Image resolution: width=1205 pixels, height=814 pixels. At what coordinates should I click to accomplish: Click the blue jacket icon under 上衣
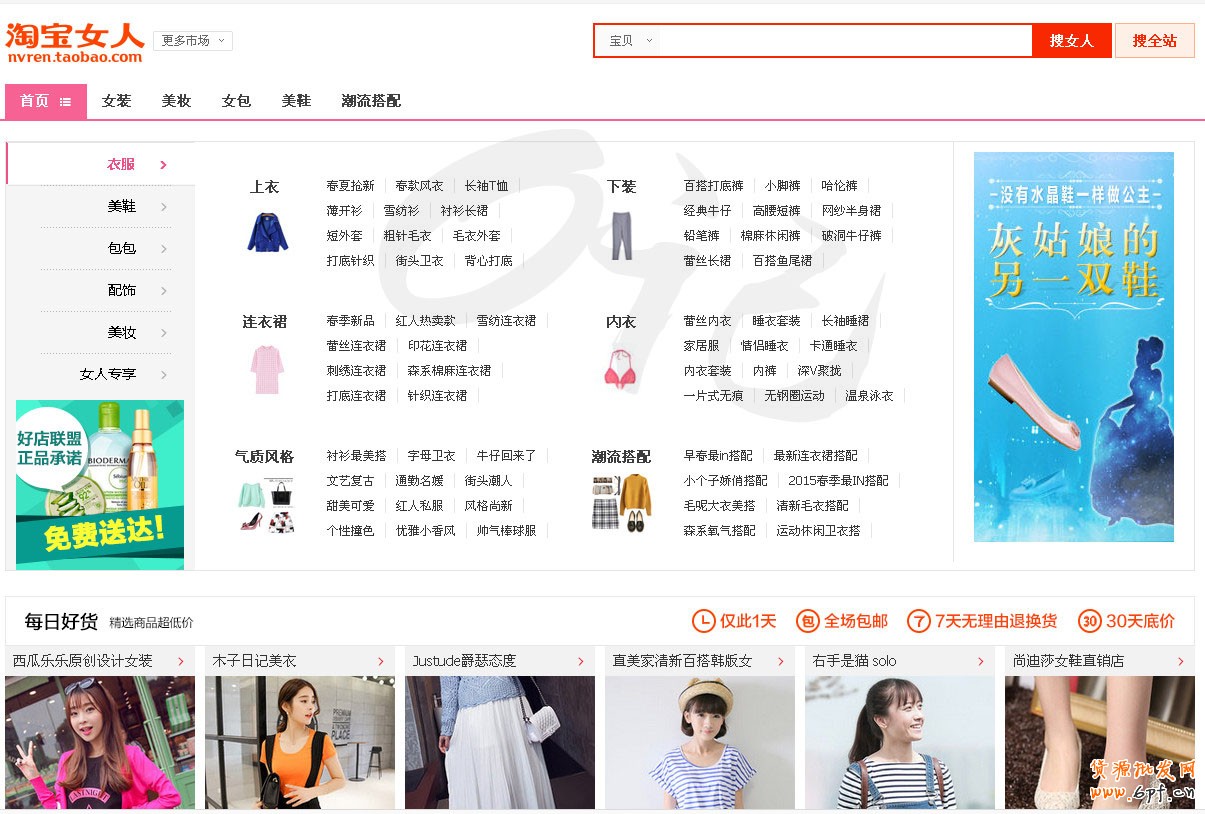267,232
